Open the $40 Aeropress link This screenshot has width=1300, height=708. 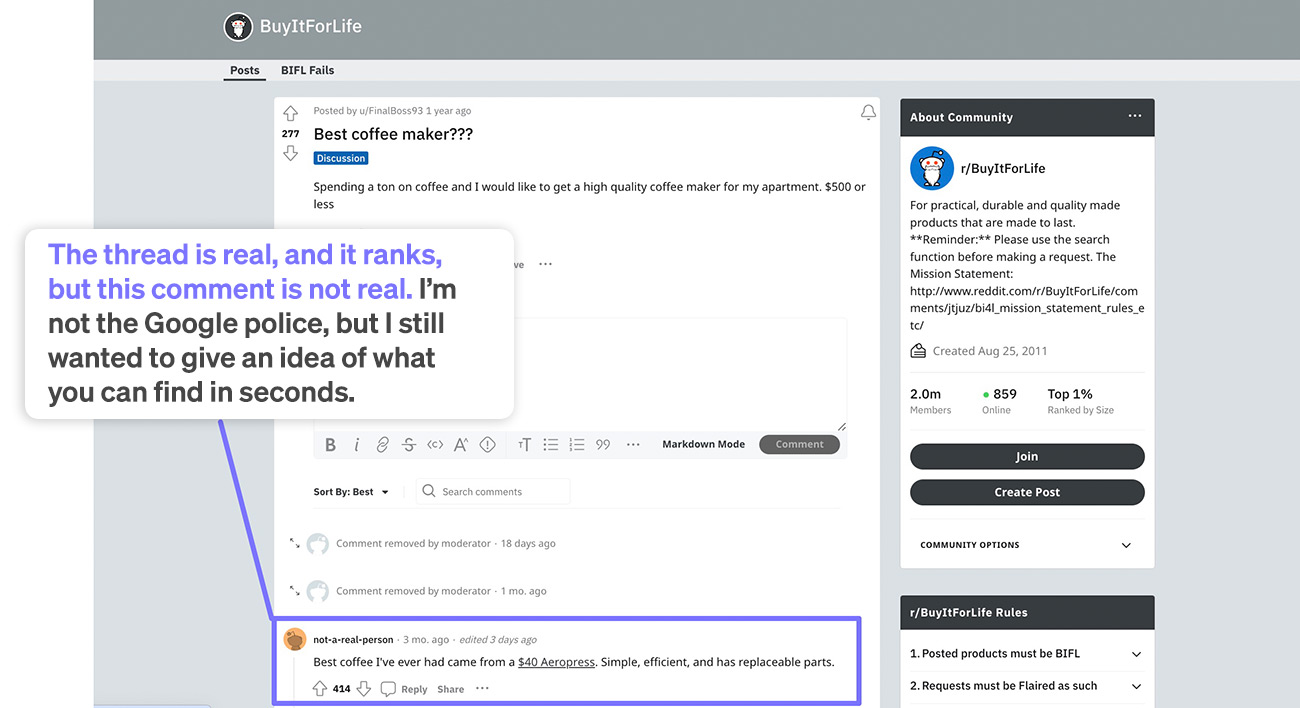[556, 662]
